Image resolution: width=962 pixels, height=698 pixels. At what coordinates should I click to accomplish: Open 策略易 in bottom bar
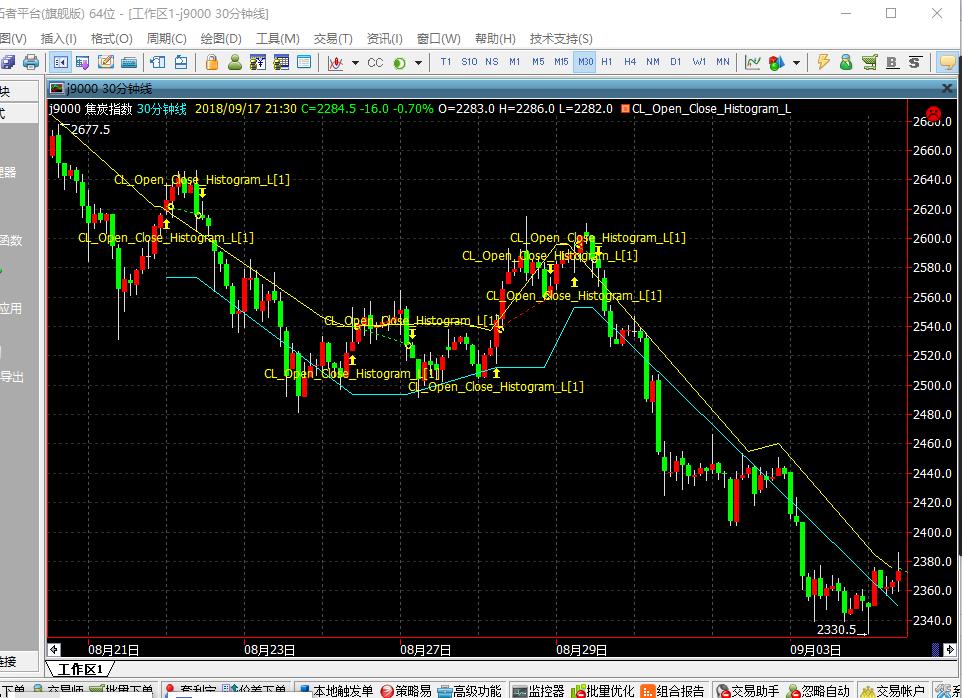pos(406,691)
